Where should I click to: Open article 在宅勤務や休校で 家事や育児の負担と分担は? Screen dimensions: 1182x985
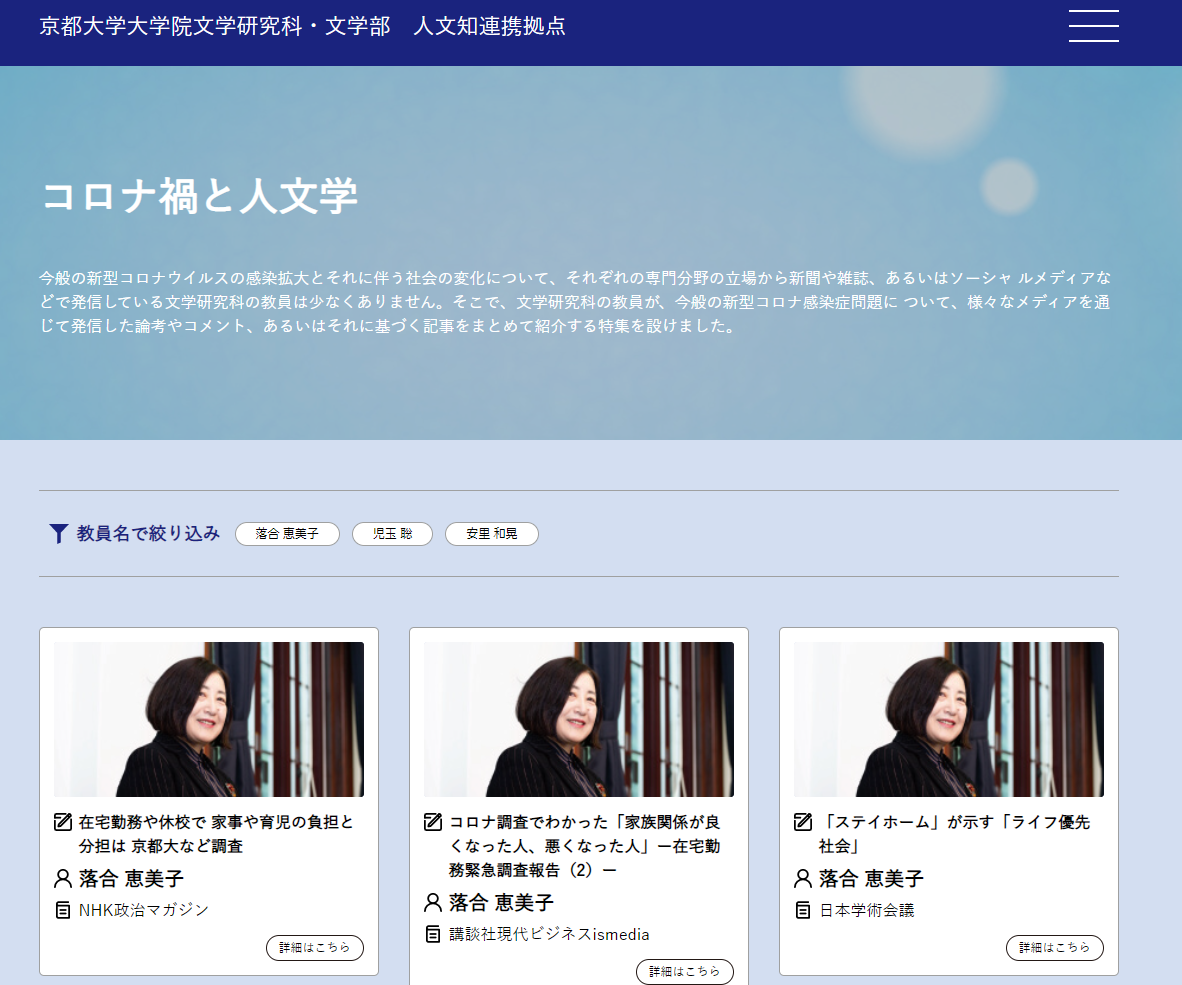pos(216,834)
